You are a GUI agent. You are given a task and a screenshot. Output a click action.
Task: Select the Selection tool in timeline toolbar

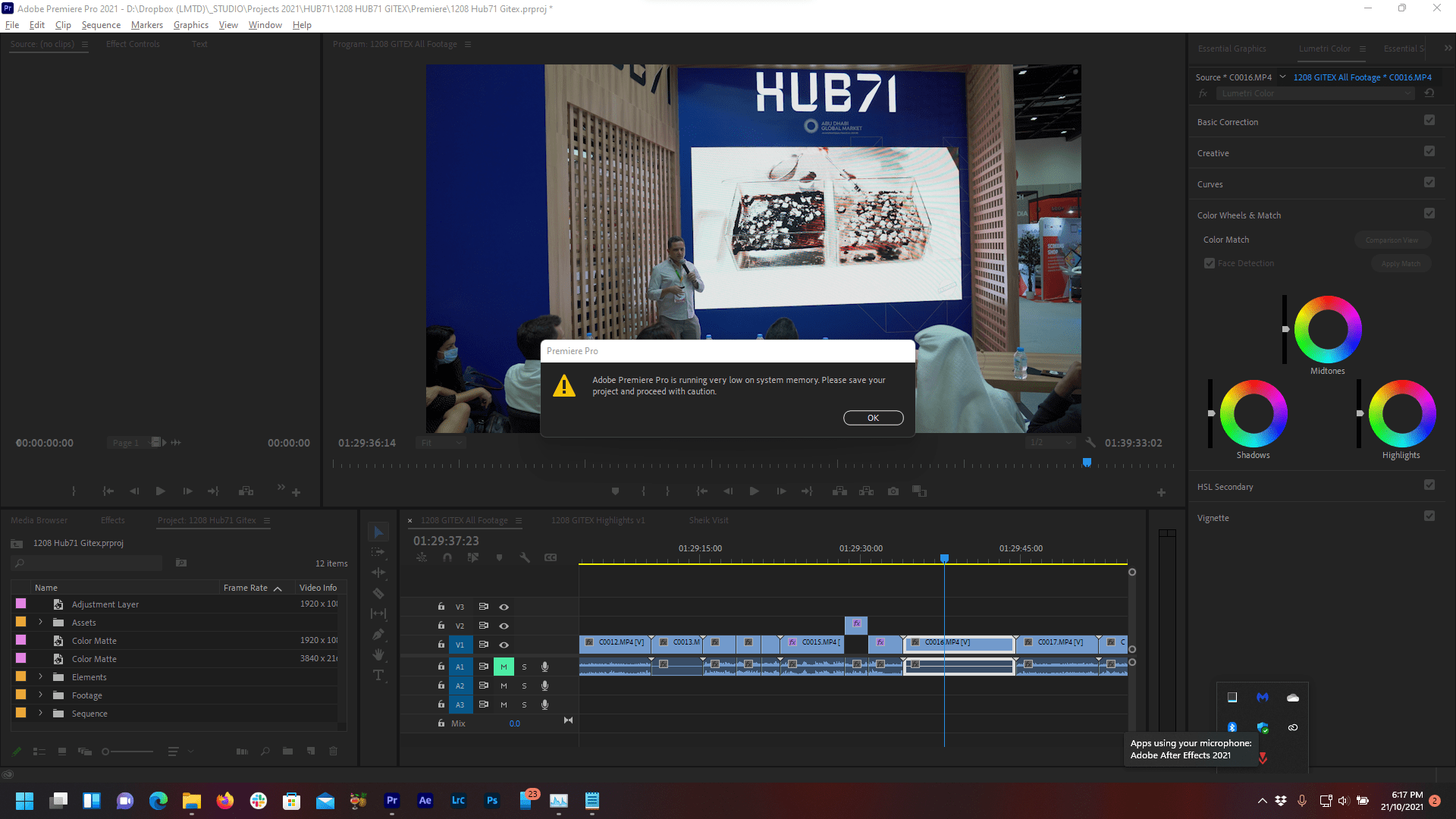pyautogui.click(x=378, y=532)
